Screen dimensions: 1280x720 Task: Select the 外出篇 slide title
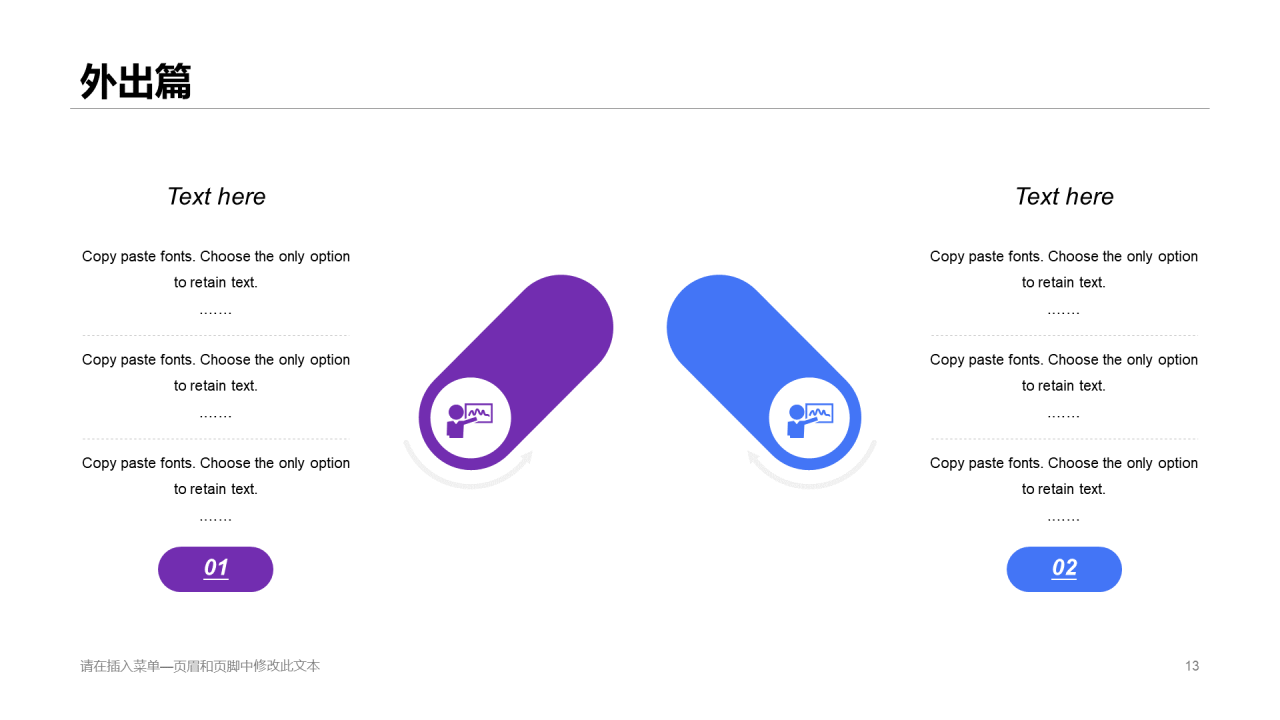[x=136, y=82]
